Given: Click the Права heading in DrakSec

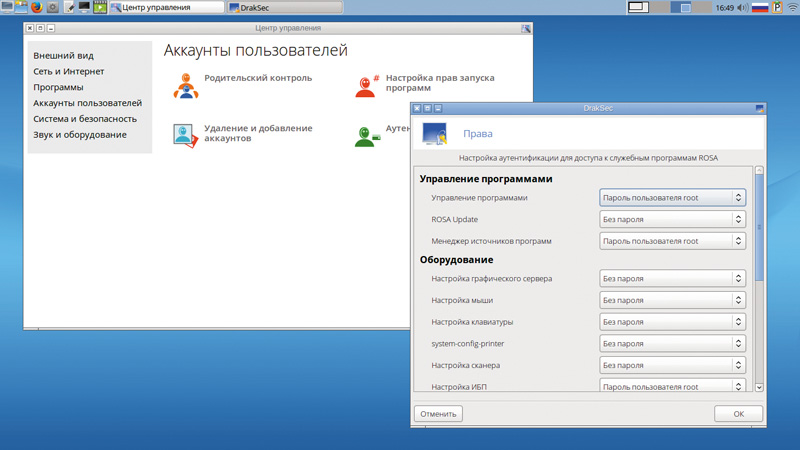Looking at the screenshot, I should pyautogui.click(x=478, y=134).
